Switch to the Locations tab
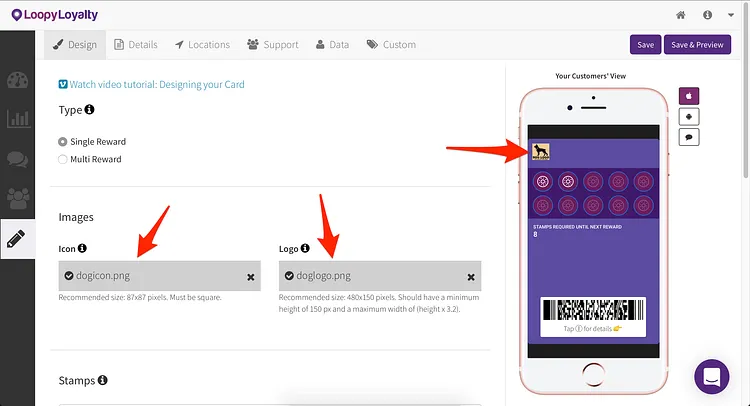The image size is (750, 406). tap(202, 44)
